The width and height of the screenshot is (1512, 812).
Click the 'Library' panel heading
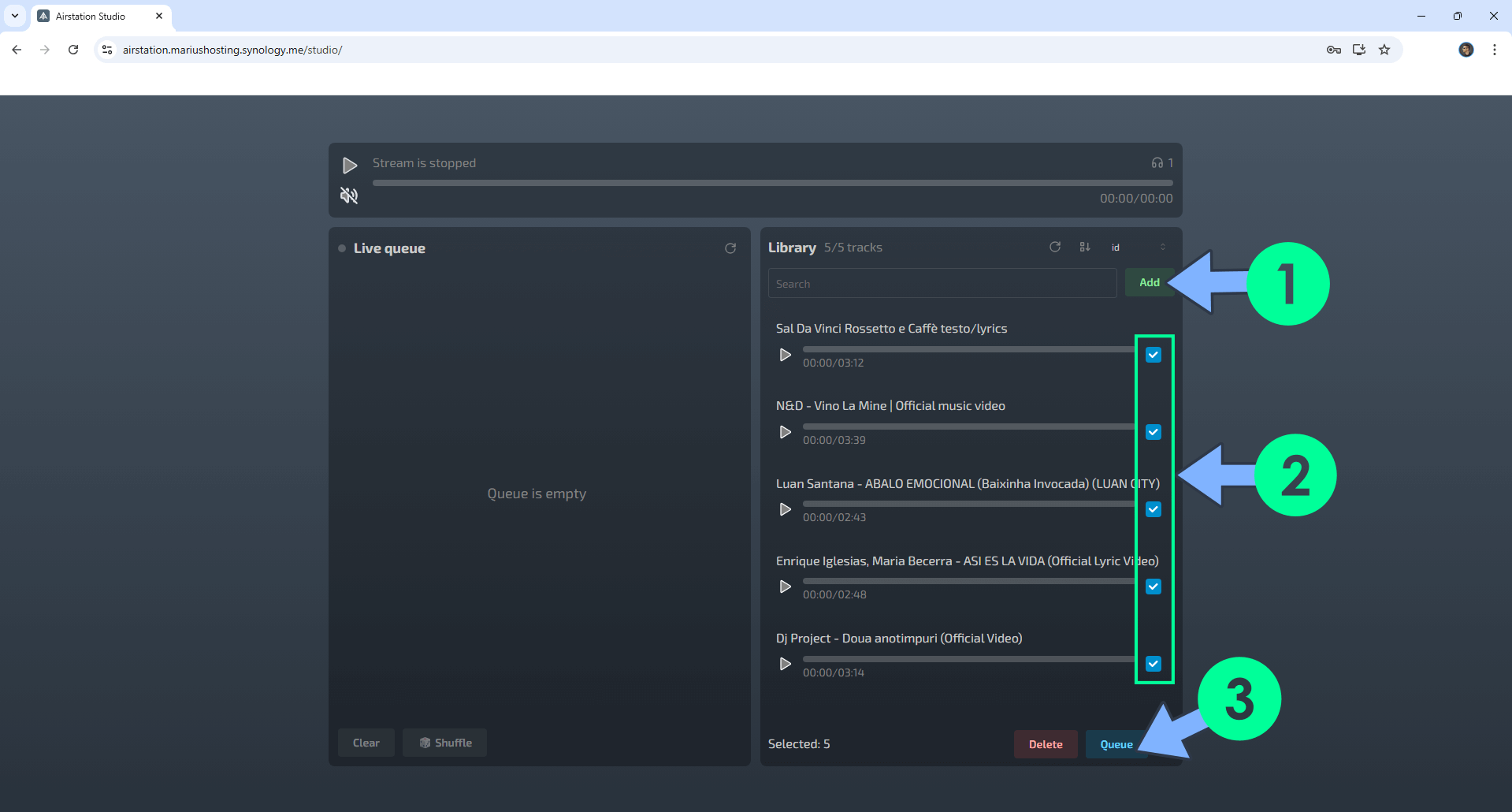792,248
